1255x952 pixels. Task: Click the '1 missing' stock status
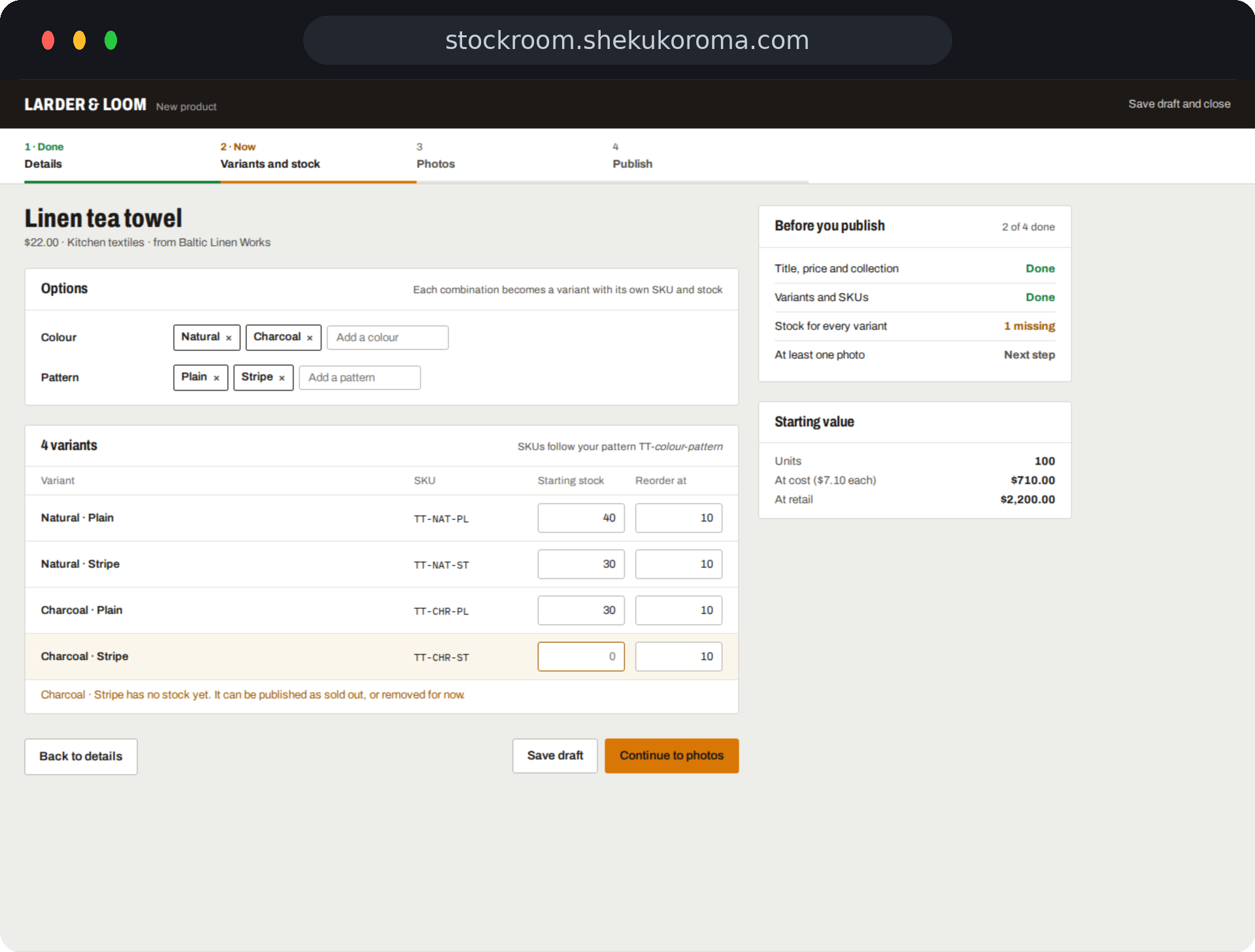coord(1029,326)
